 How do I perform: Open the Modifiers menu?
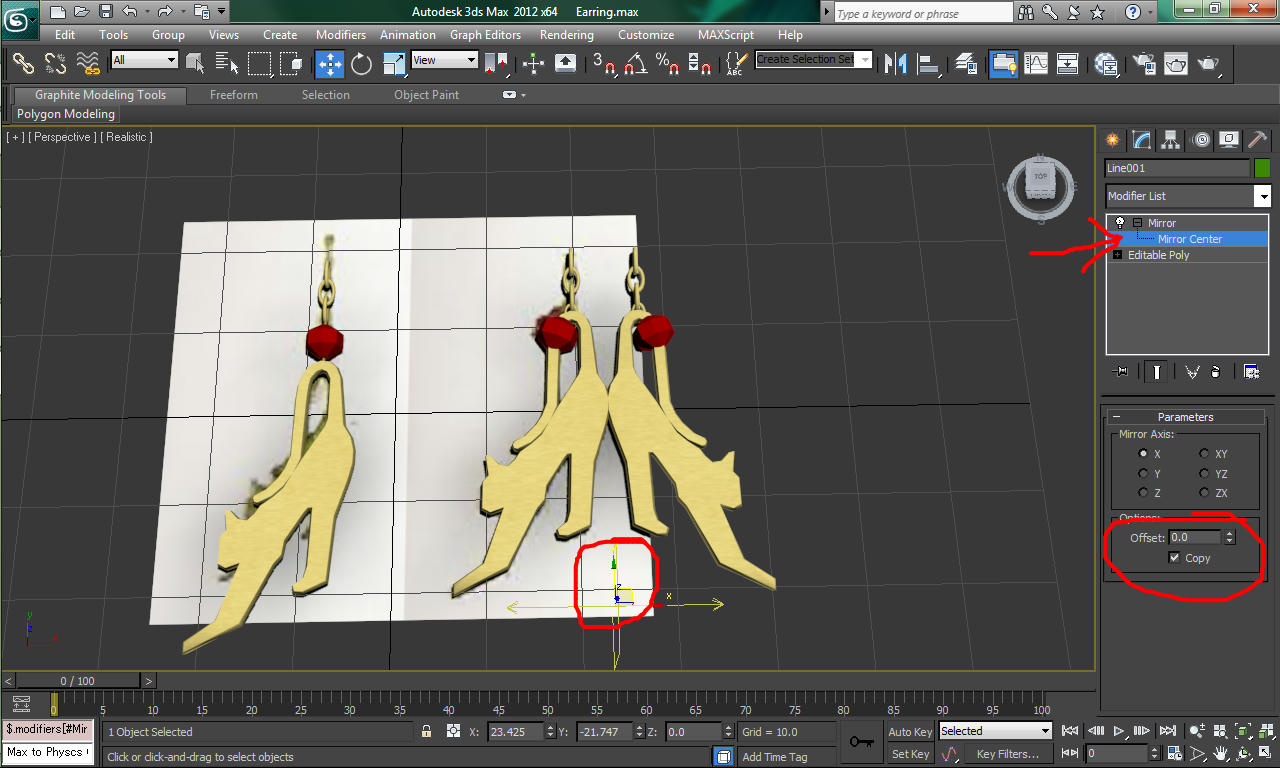pyautogui.click(x=341, y=34)
